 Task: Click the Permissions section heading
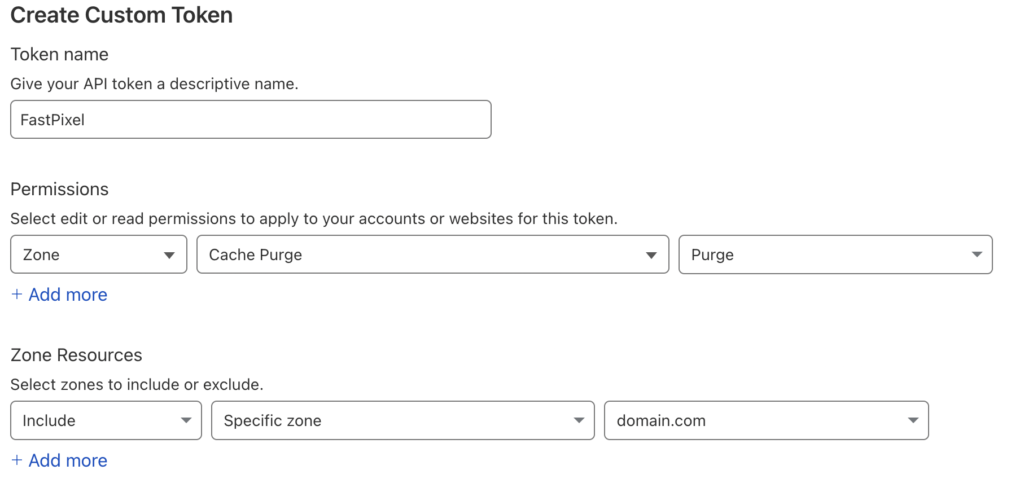(59, 189)
